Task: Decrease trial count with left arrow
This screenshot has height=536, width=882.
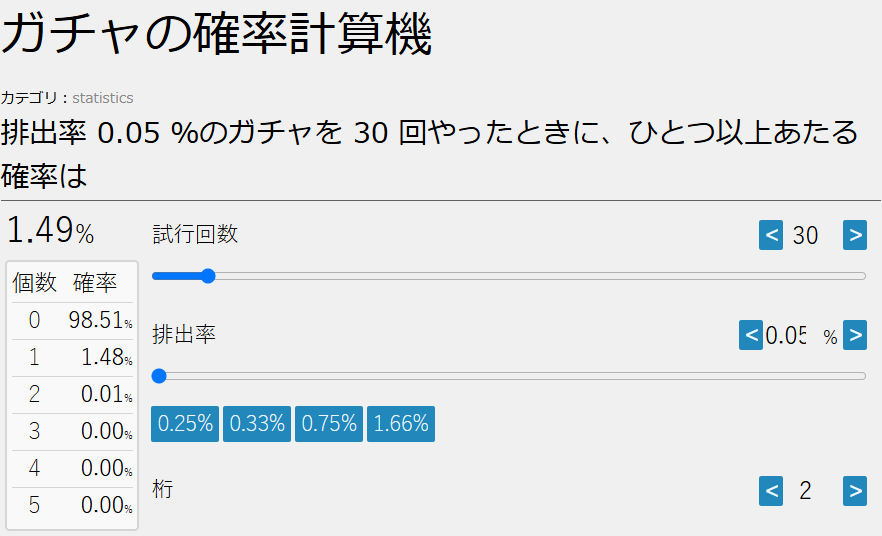Action: (771, 235)
